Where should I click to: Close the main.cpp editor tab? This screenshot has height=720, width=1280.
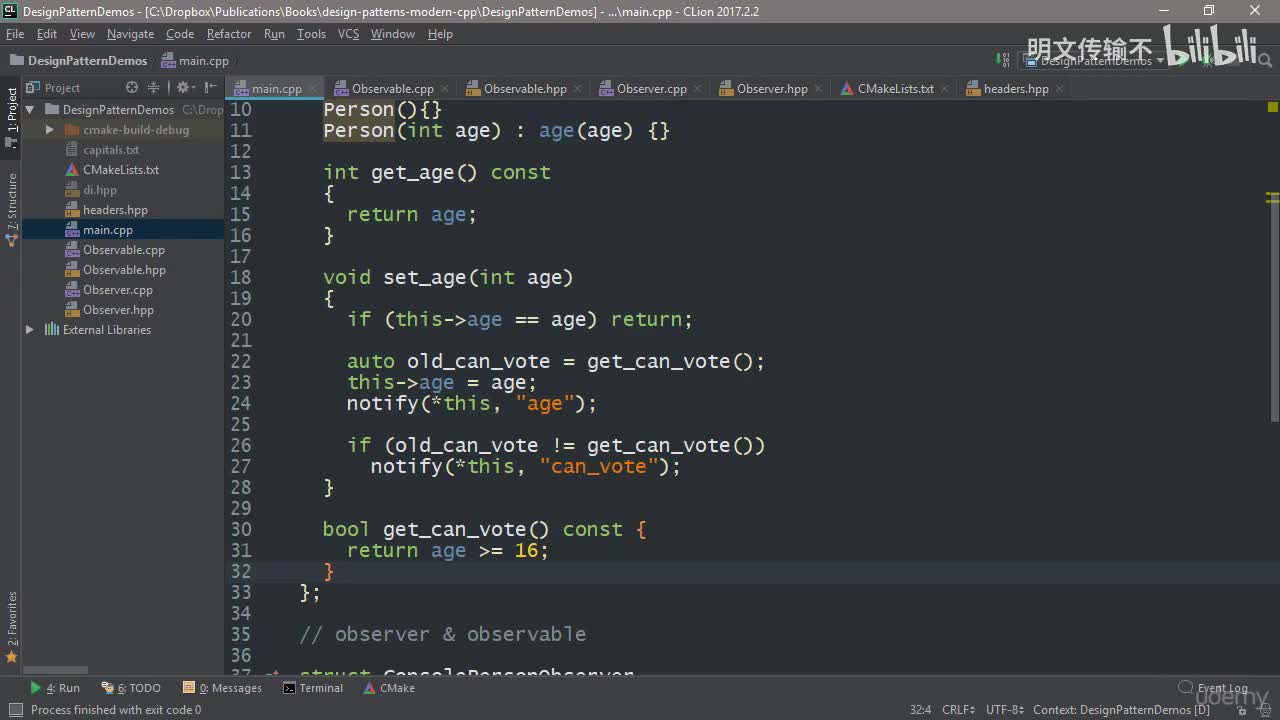tap(311, 89)
